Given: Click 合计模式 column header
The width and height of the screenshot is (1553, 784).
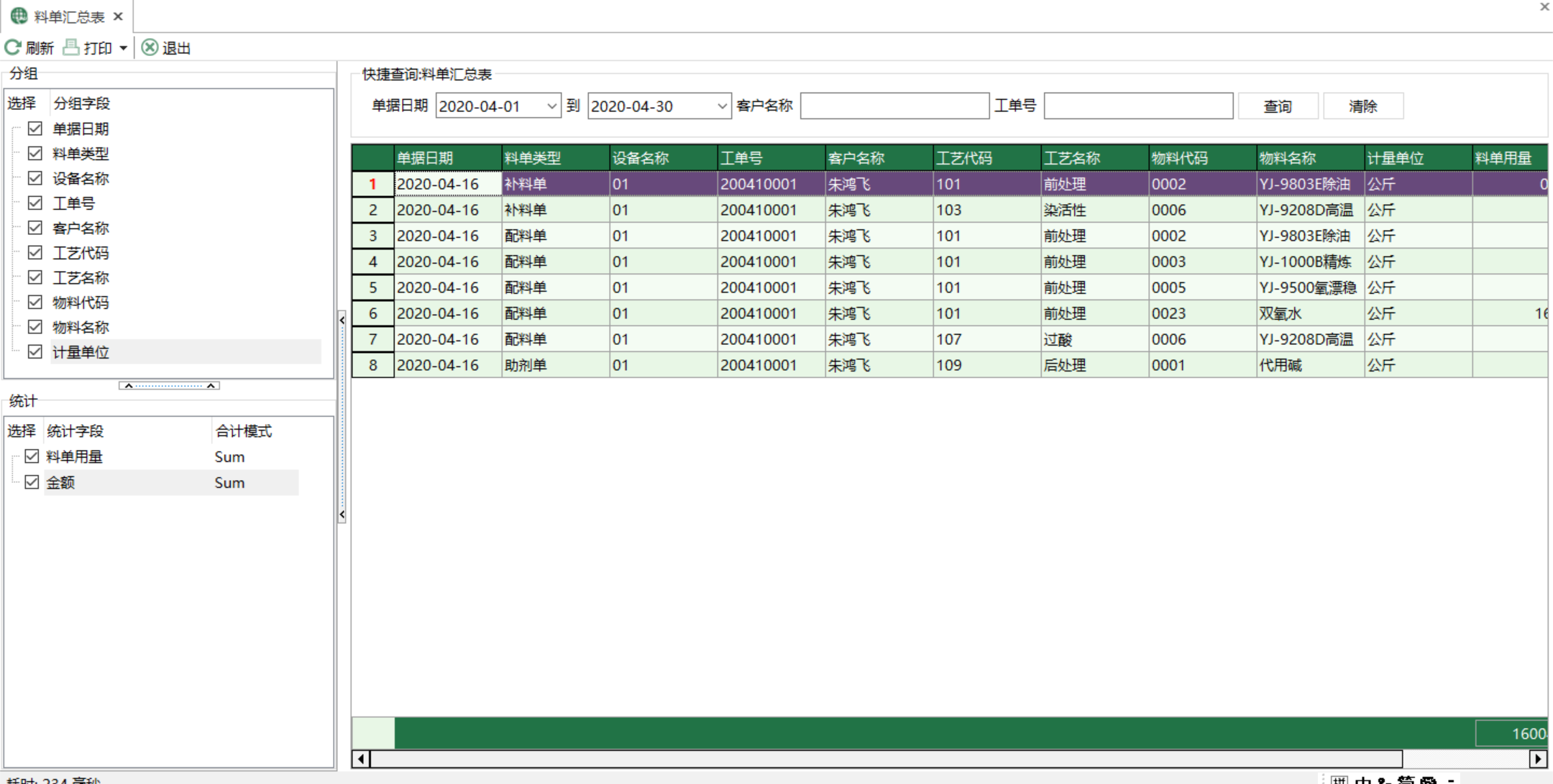Looking at the screenshot, I should (x=243, y=431).
